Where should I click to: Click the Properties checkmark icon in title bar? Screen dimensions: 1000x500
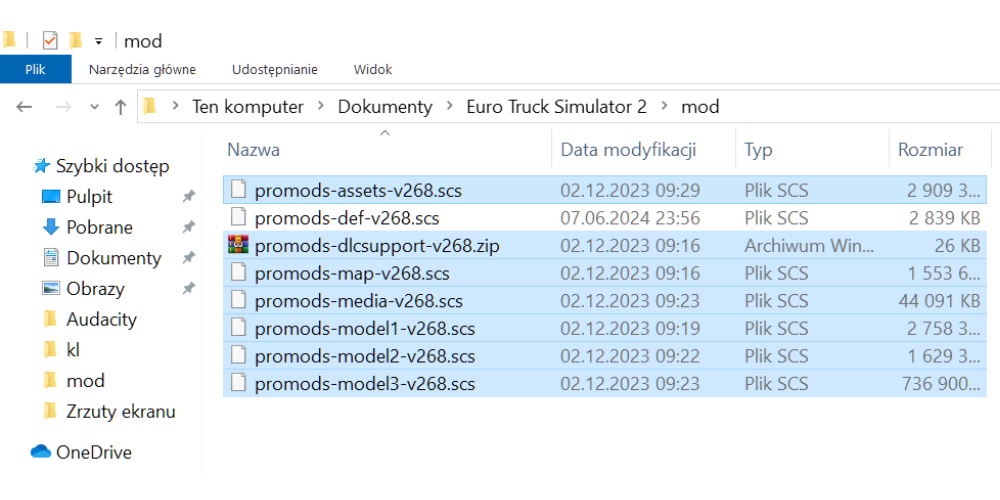(x=50, y=41)
